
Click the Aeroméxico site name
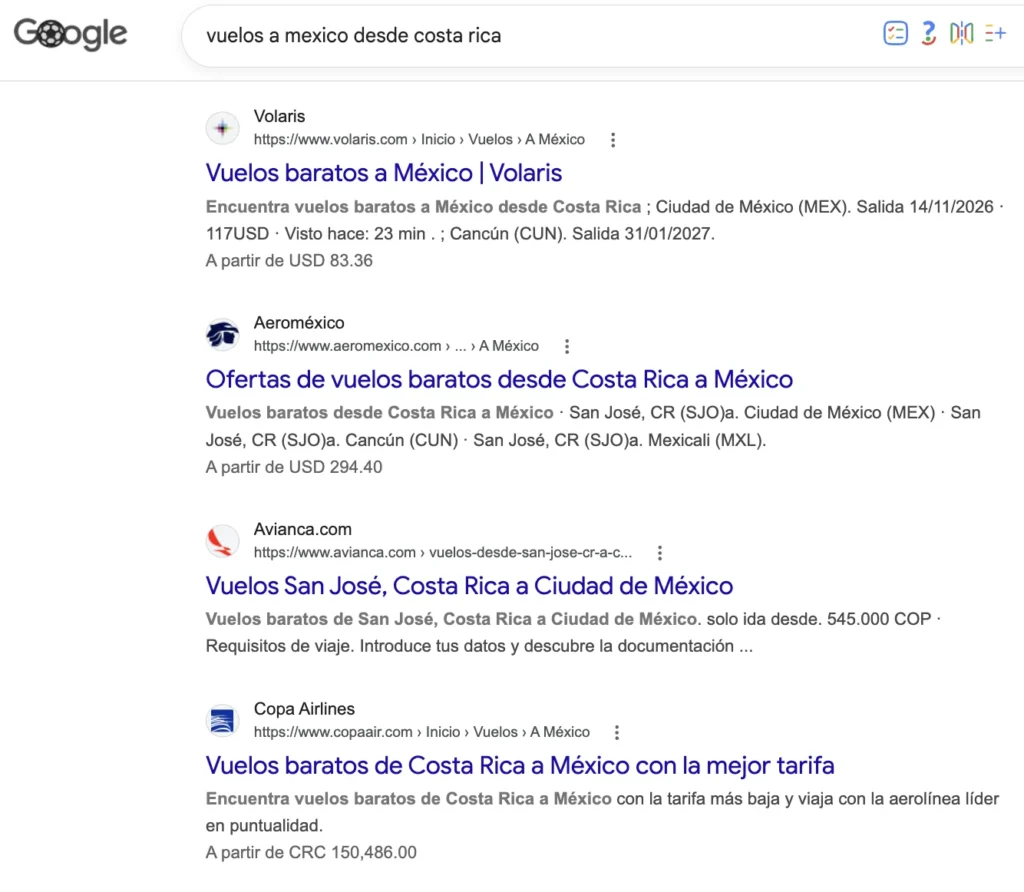coord(299,323)
